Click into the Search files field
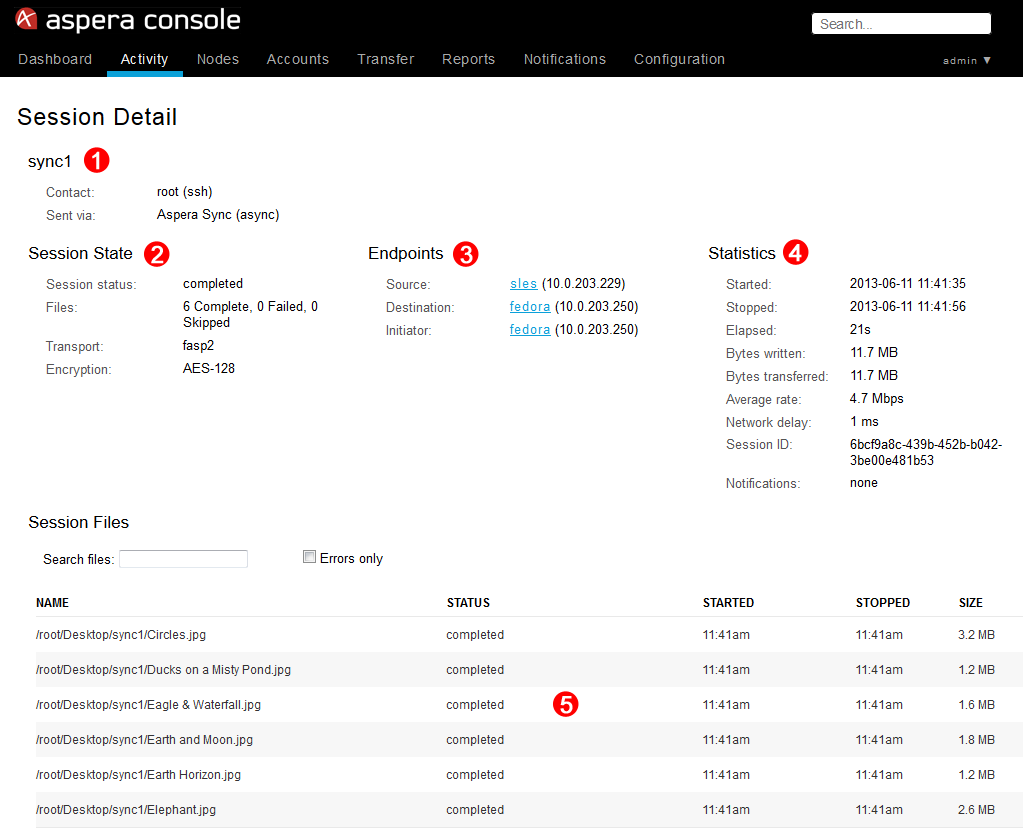This screenshot has width=1023, height=830. click(x=183, y=559)
